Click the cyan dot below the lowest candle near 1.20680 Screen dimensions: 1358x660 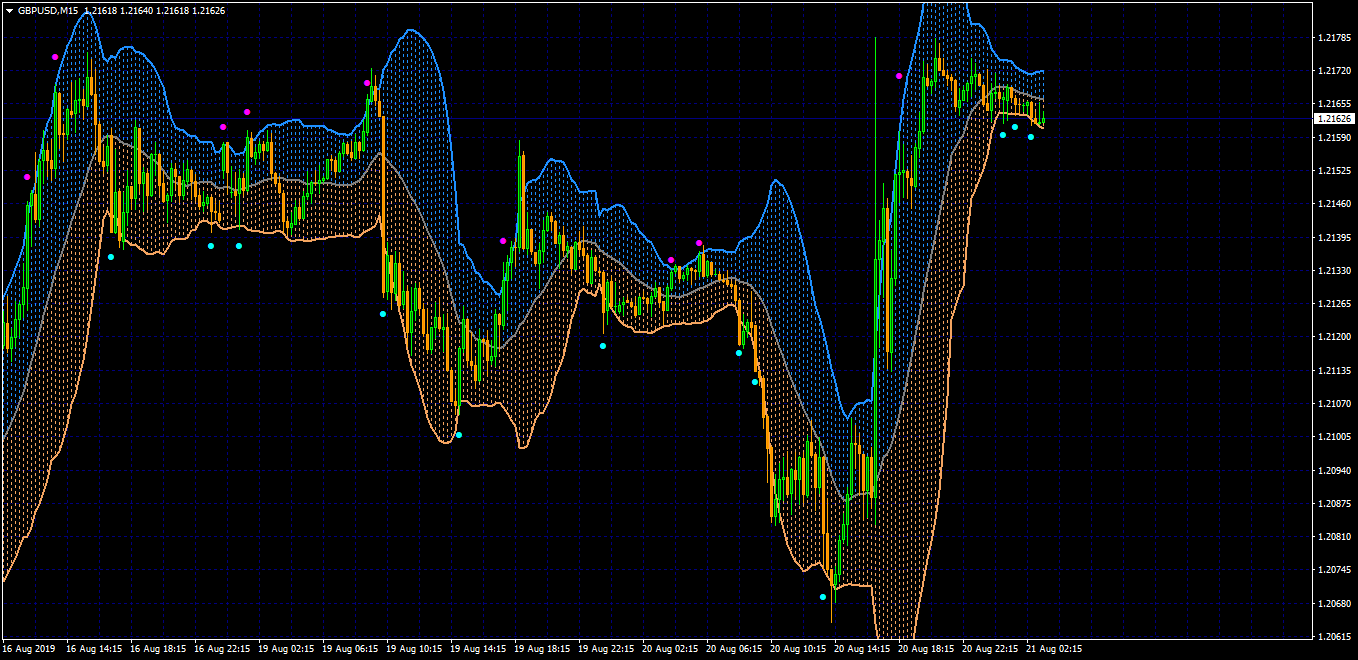coord(823,597)
